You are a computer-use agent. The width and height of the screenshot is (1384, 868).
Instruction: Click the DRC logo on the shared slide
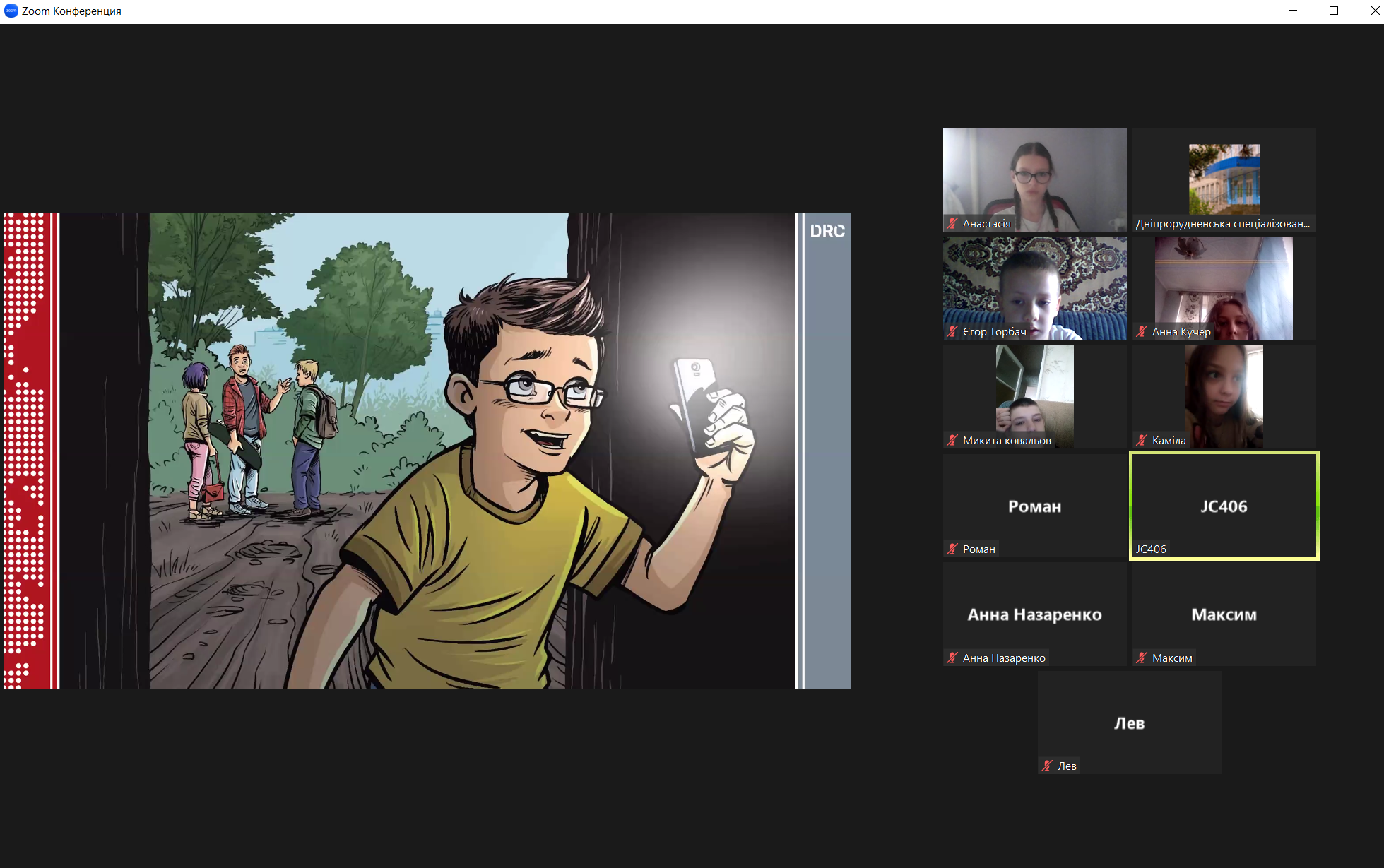(827, 232)
